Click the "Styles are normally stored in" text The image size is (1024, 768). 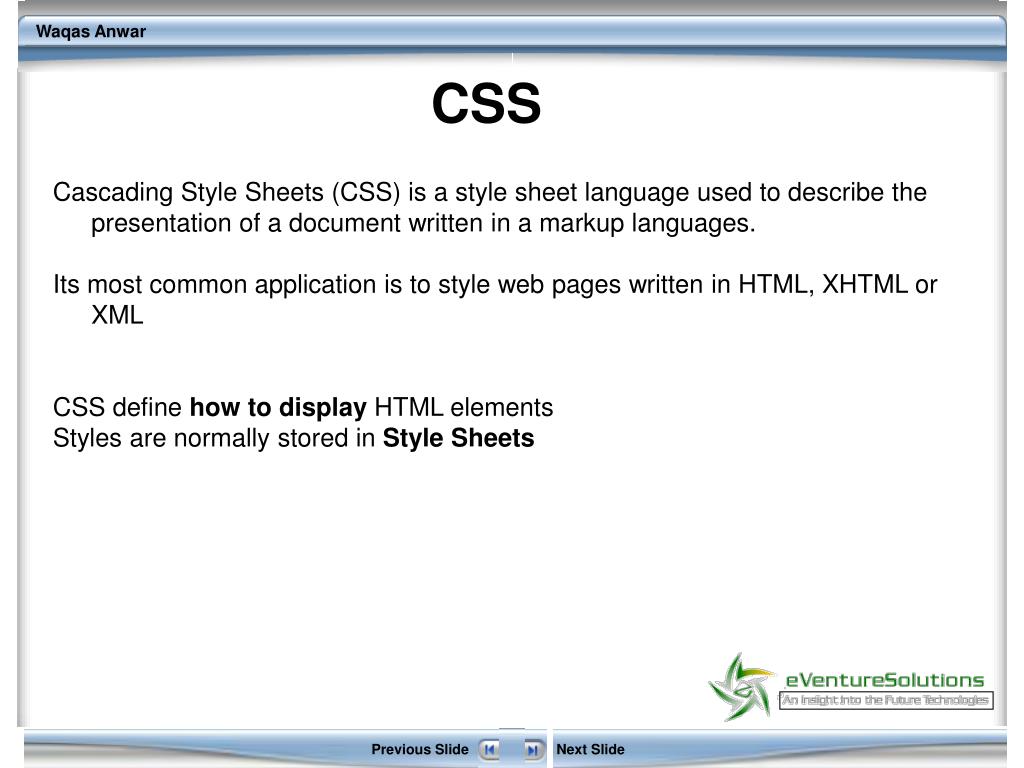214,438
